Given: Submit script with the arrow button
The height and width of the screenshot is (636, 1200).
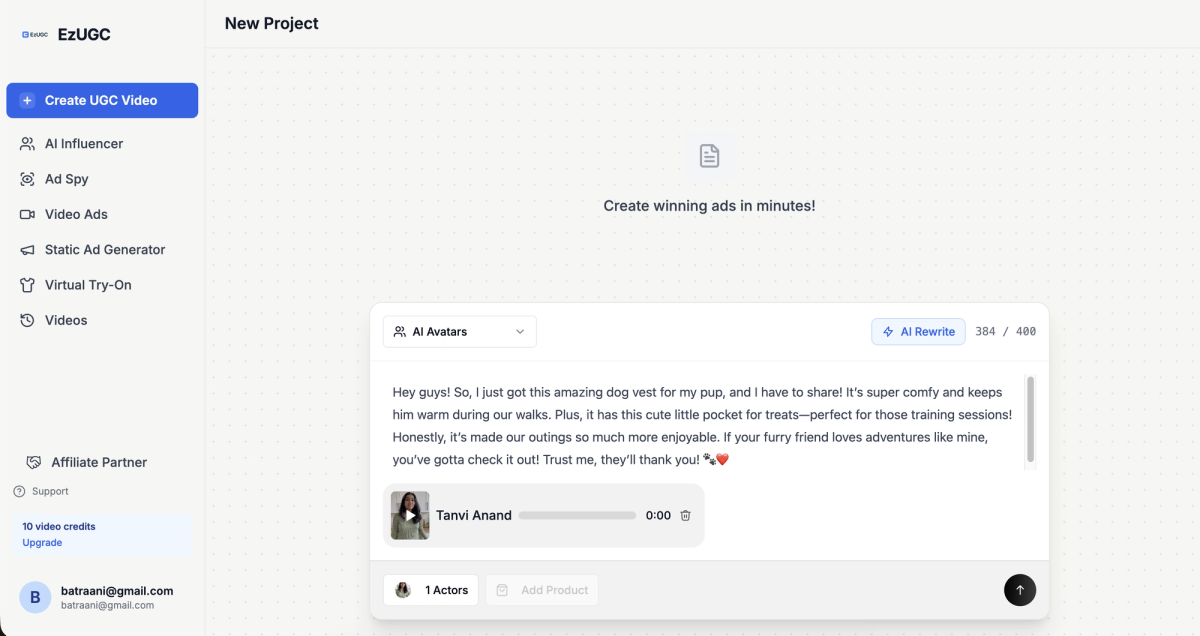Looking at the screenshot, I should pyautogui.click(x=1020, y=590).
